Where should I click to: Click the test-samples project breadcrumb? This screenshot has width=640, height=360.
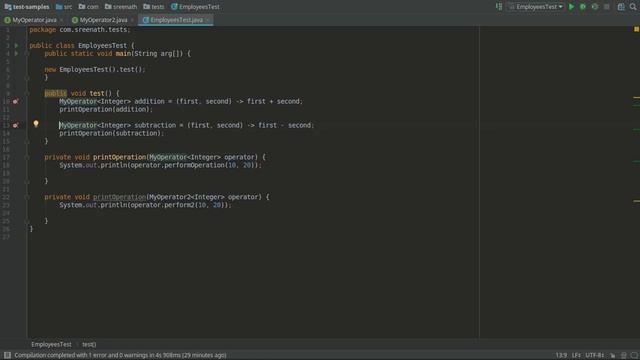pyautogui.click(x=27, y=7)
